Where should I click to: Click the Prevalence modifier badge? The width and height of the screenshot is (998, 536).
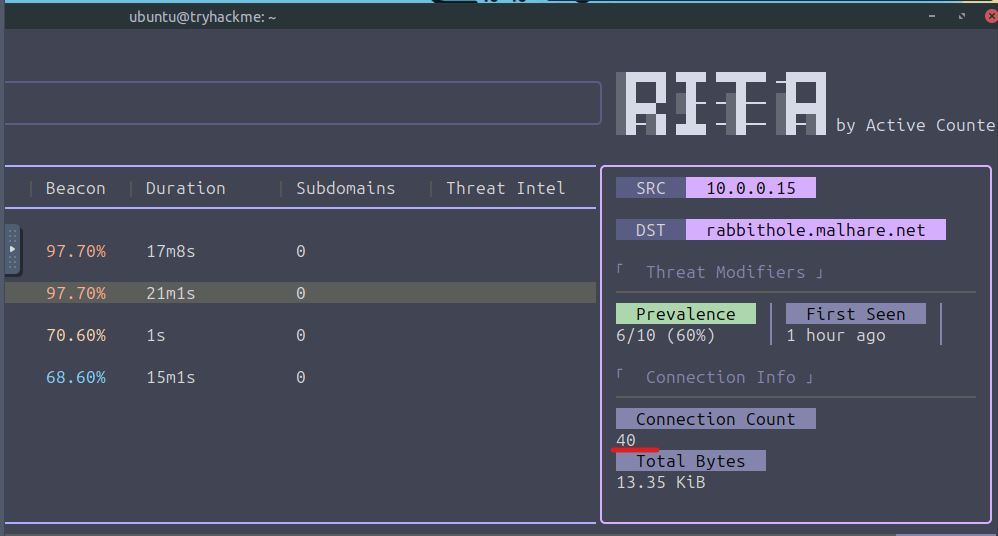pyautogui.click(x=685, y=314)
